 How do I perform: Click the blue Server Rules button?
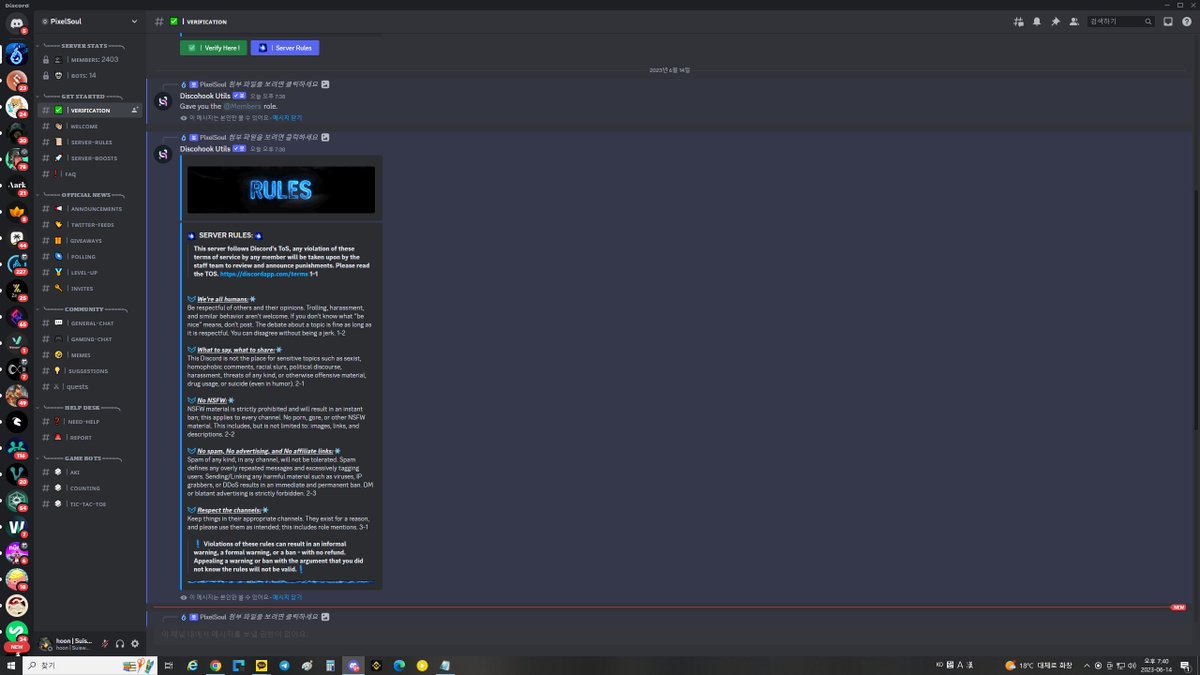point(285,48)
